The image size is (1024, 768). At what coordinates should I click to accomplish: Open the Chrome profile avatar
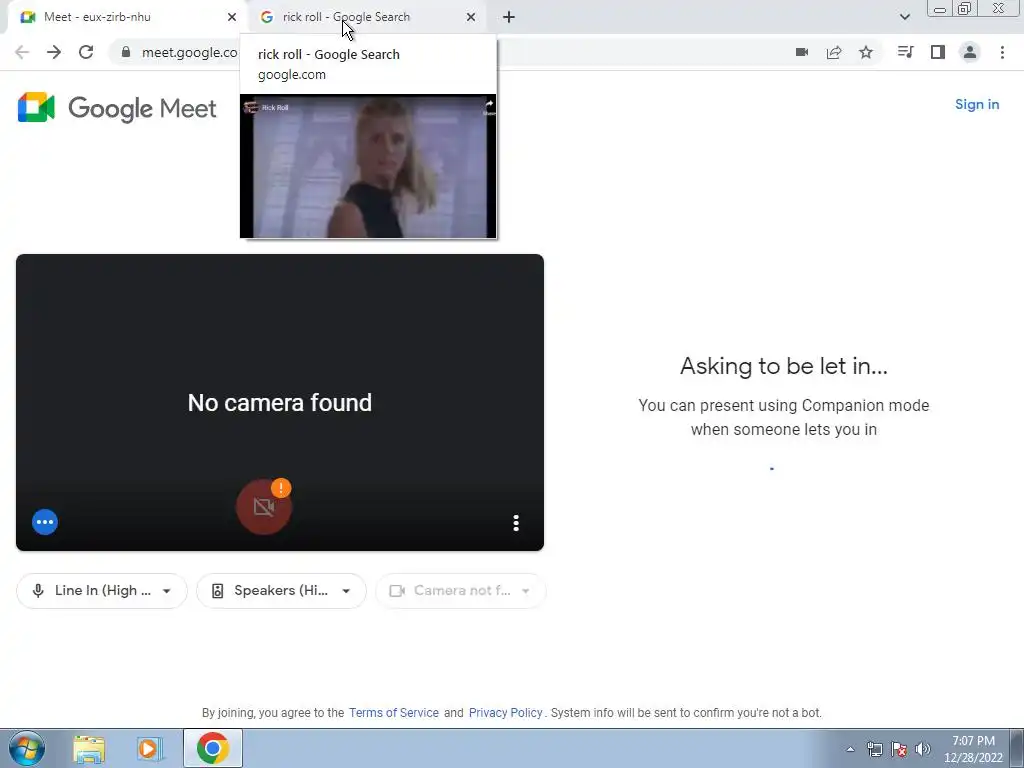click(x=970, y=52)
